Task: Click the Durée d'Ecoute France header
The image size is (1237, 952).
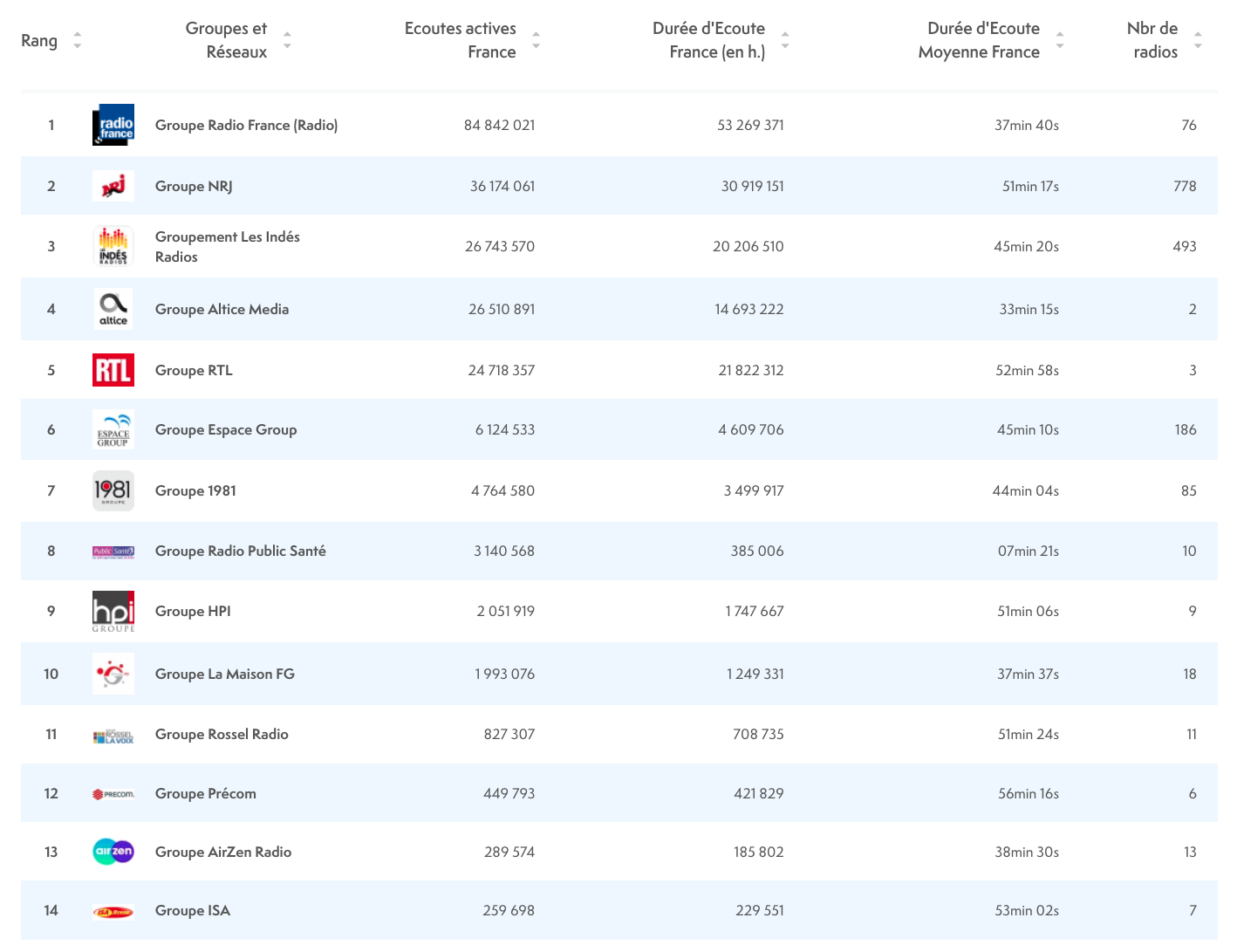Action: [708, 40]
